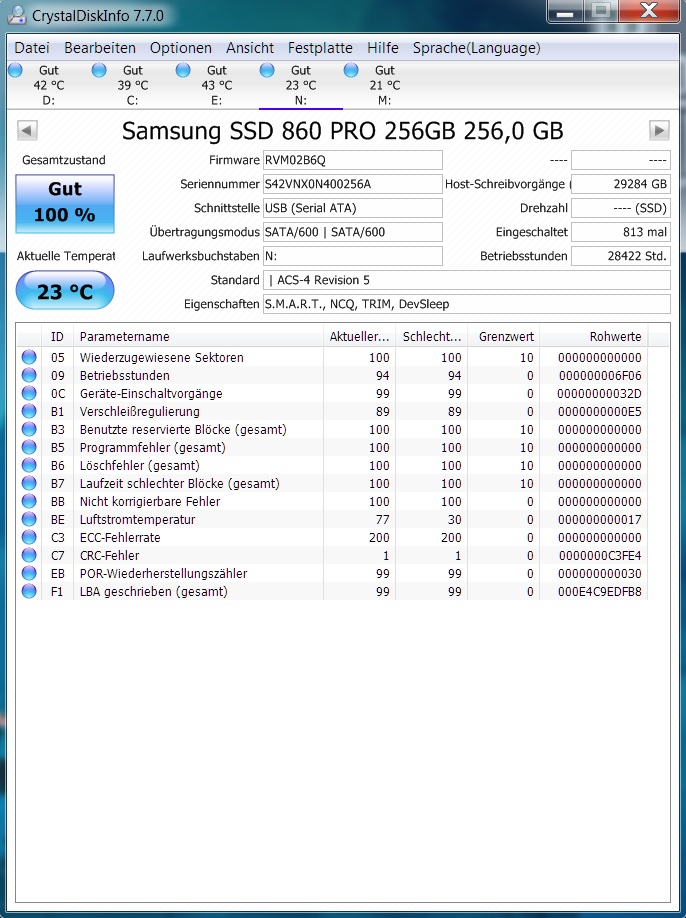Click the 23 °C temperature button
This screenshot has width=686, height=918.
click(x=65, y=290)
